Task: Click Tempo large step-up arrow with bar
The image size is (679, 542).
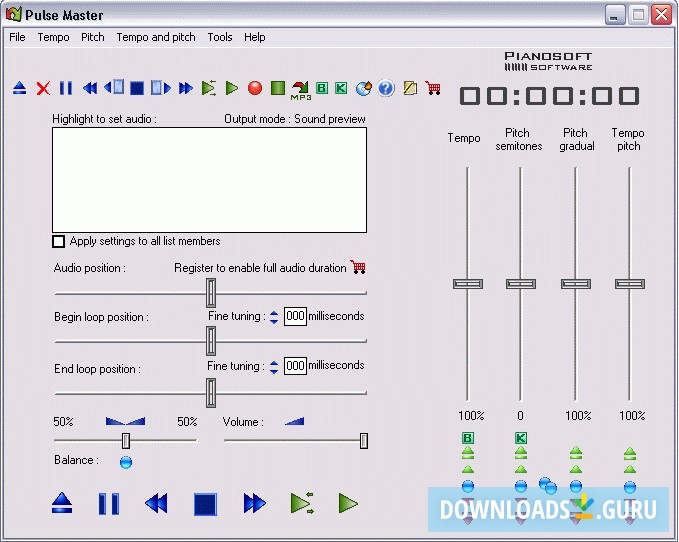Action: pyautogui.click(x=468, y=453)
